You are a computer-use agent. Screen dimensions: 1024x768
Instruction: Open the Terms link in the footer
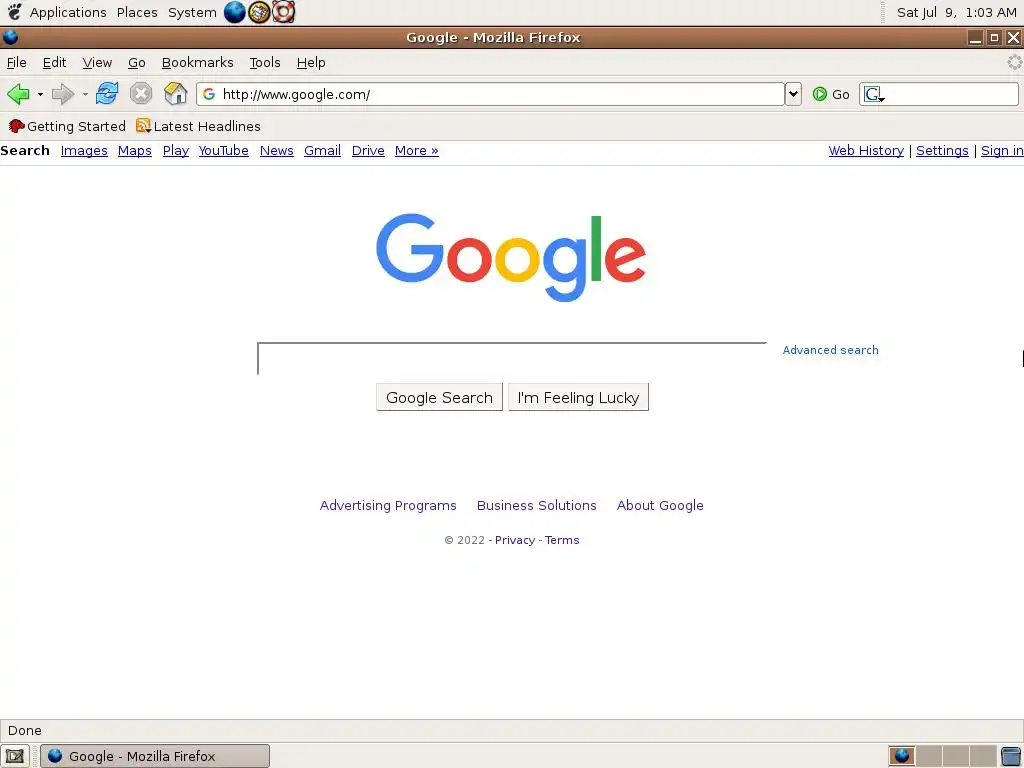pyautogui.click(x=562, y=540)
